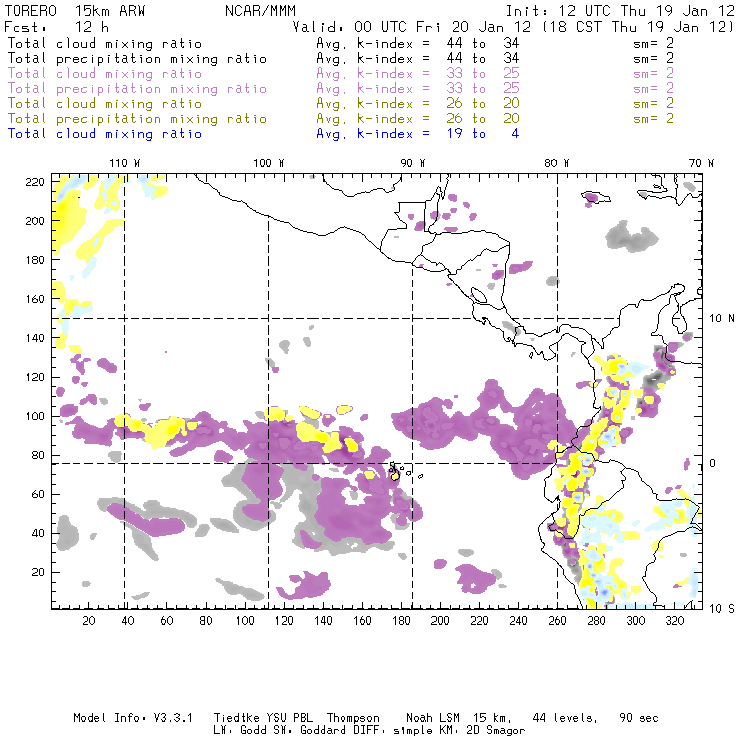The height and width of the screenshot is (740, 740).
Task: Click the '44 levels' footer text
Action: click(565, 718)
